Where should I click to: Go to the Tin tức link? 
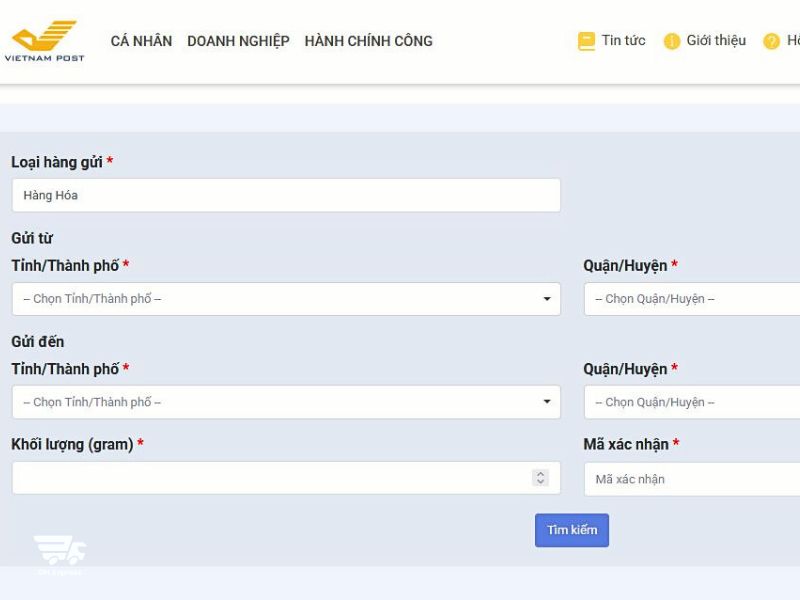click(x=623, y=41)
